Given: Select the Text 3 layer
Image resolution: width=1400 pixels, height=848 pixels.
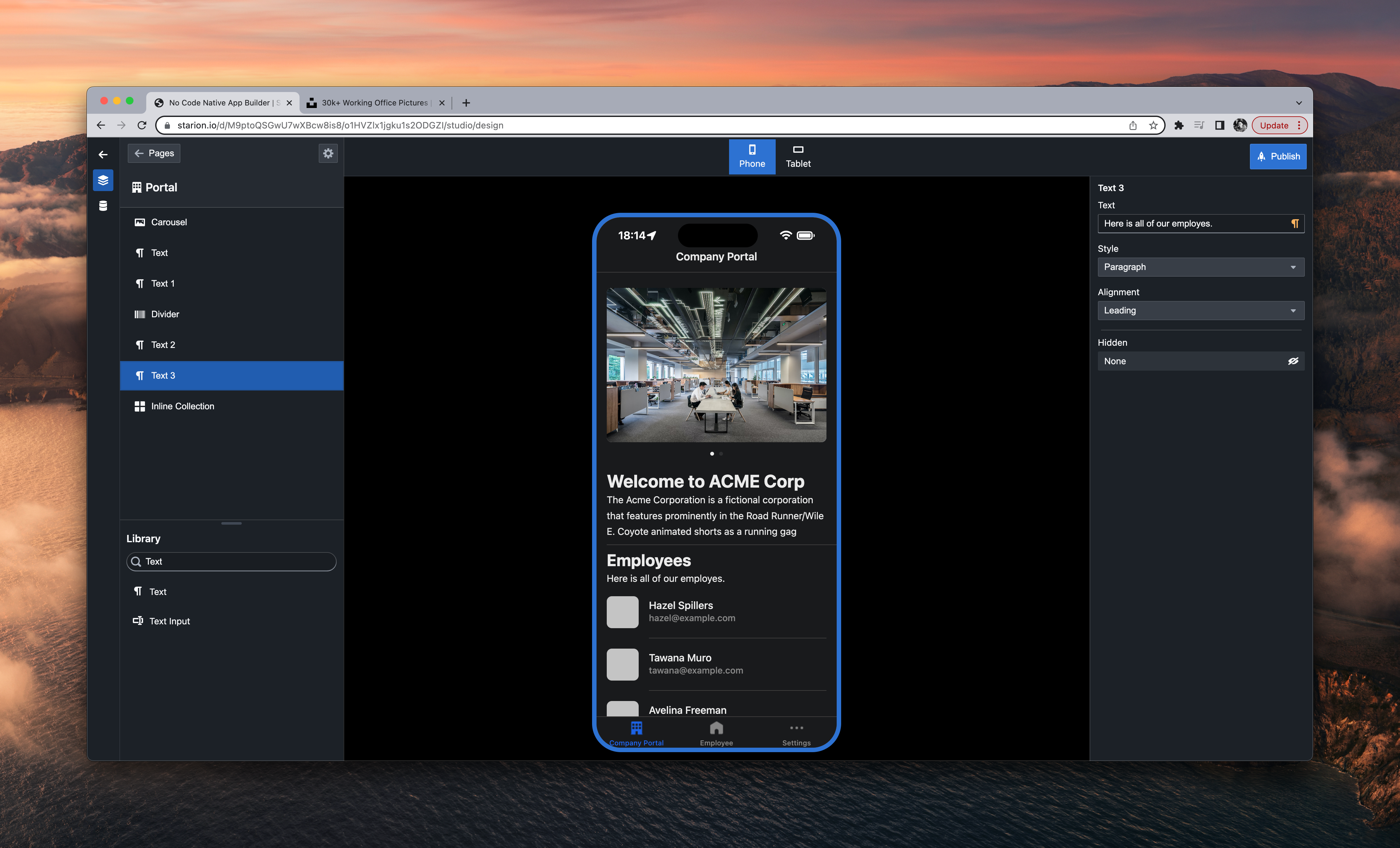Looking at the screenshot, I should 232,376.
